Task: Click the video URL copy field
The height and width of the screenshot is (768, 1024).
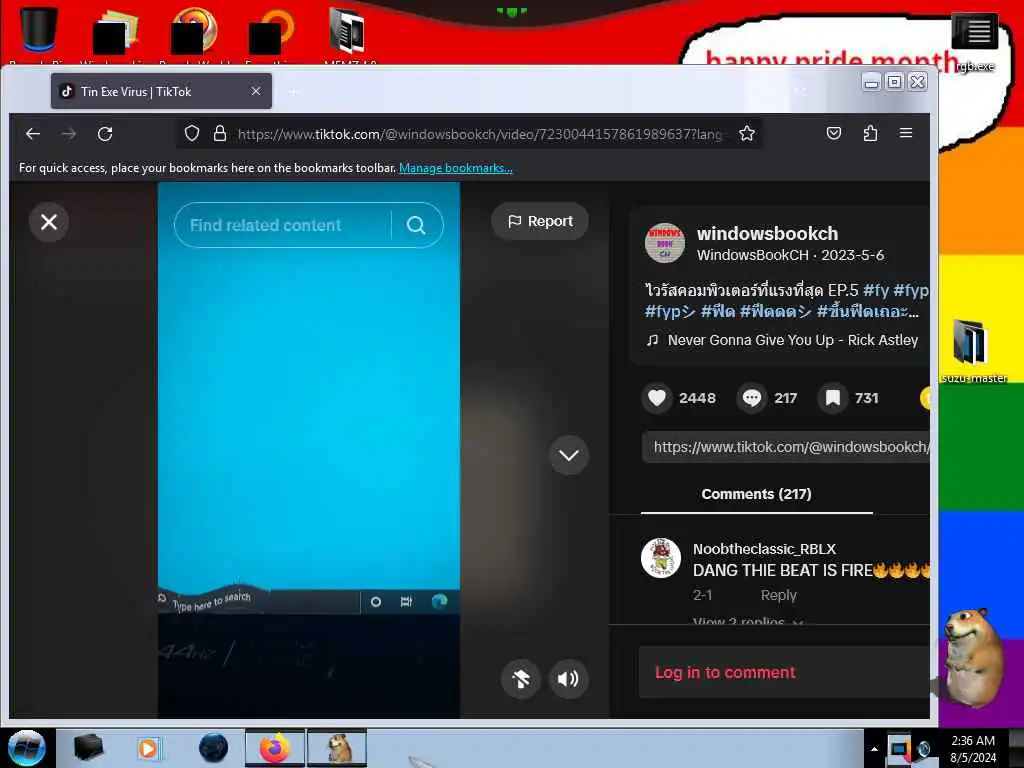Action: coord(786,447)
